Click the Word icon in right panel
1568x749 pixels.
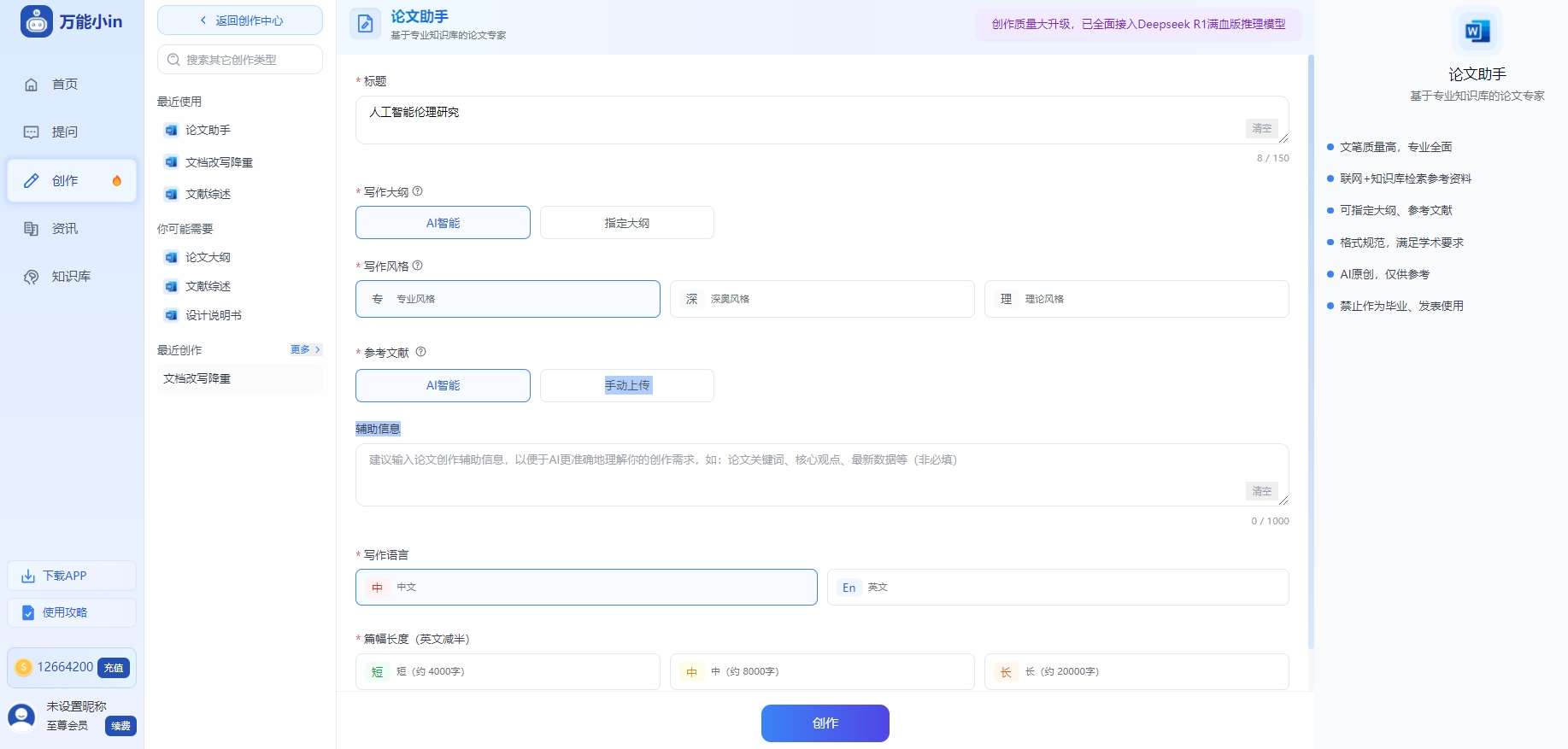(x=1477, y=32)
